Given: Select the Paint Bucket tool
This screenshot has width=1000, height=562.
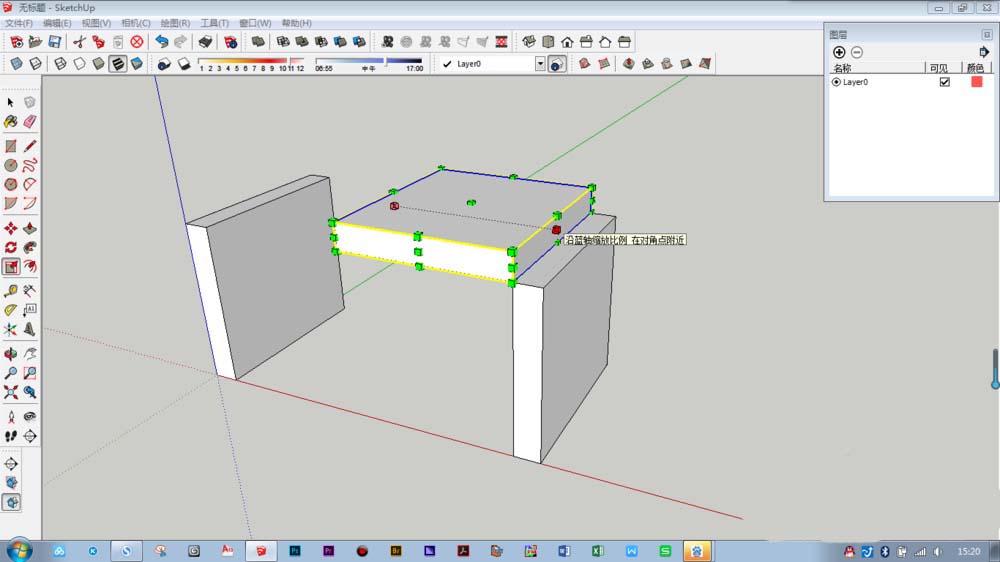Looking at the screenshot, I should [11, 121].
